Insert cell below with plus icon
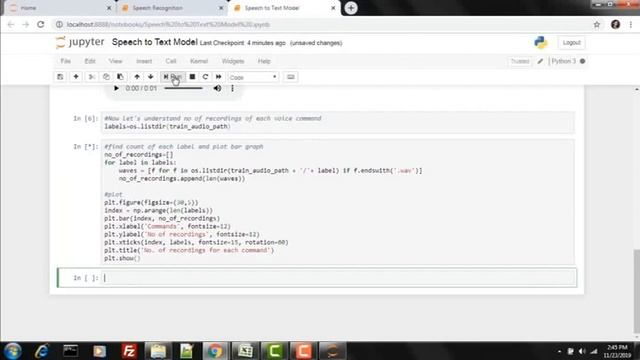The width and height of the screenshot is (640, 360). click(x=76, y=77)
